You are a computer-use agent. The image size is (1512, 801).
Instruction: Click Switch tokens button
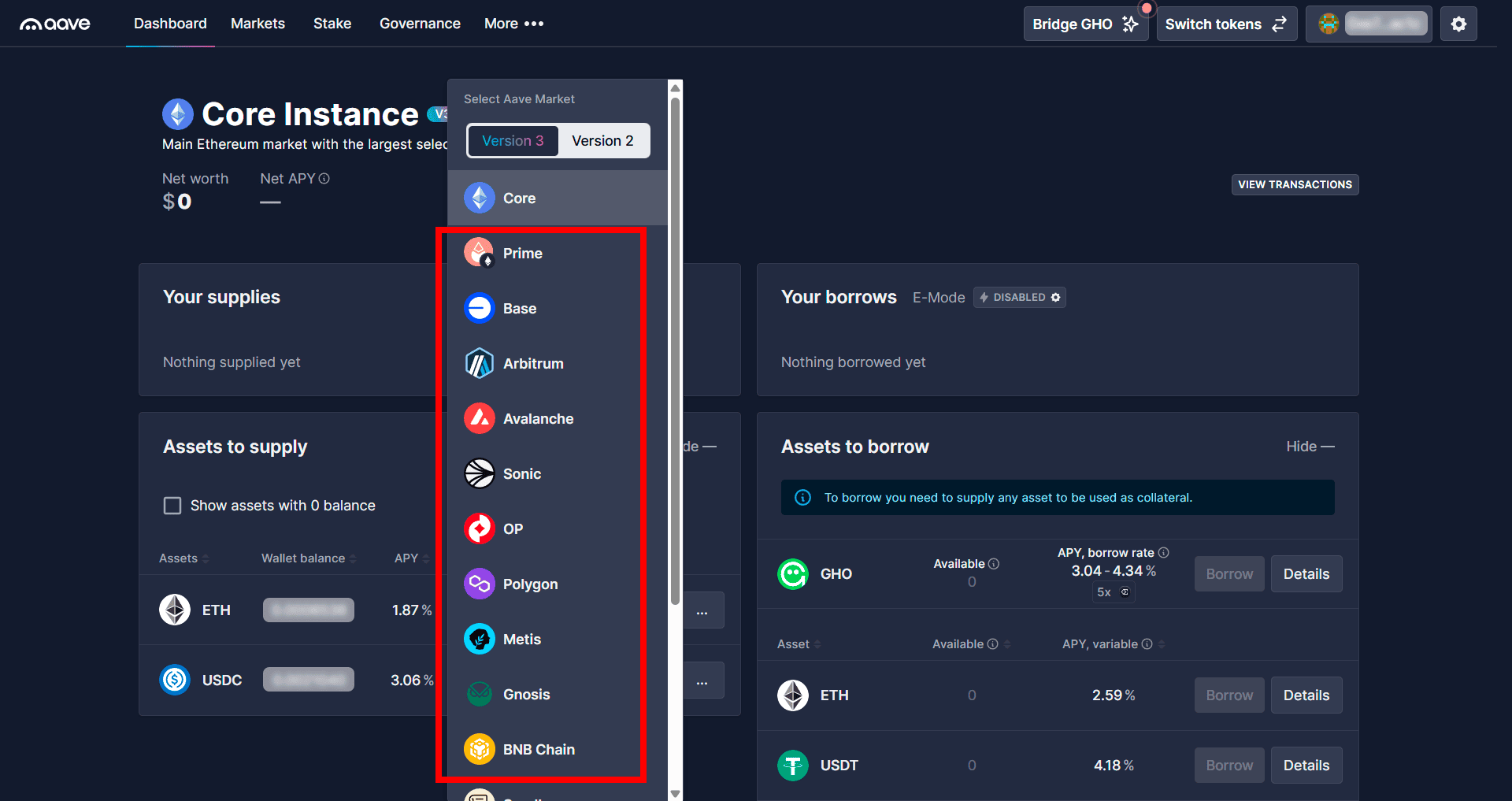tap(1226, 24)
